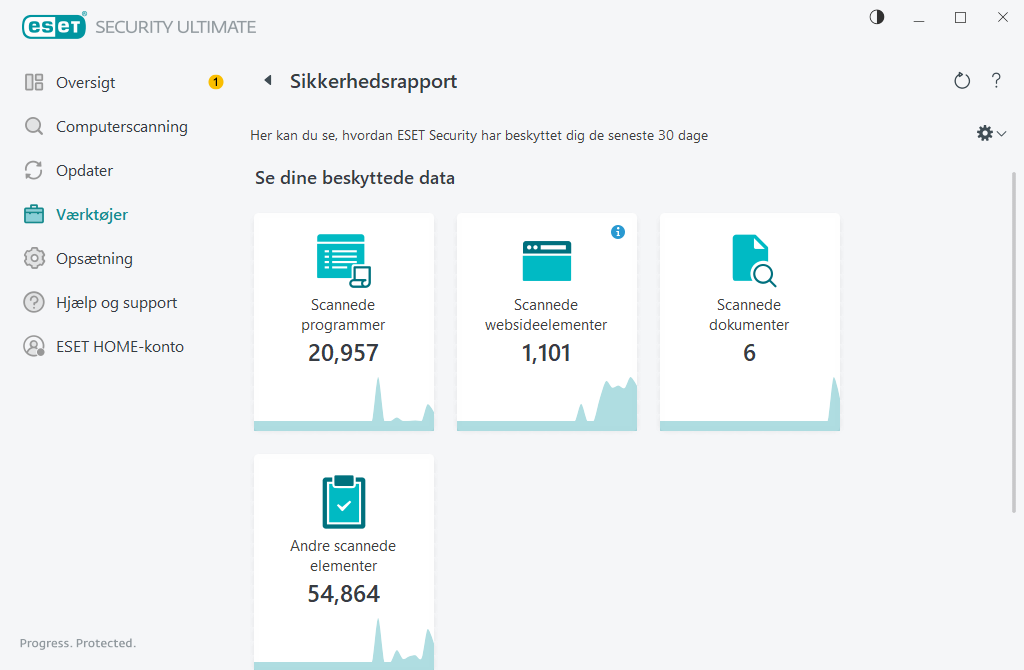
Task: Click the 1,101 web elements value
Action: tap(546, 353)
